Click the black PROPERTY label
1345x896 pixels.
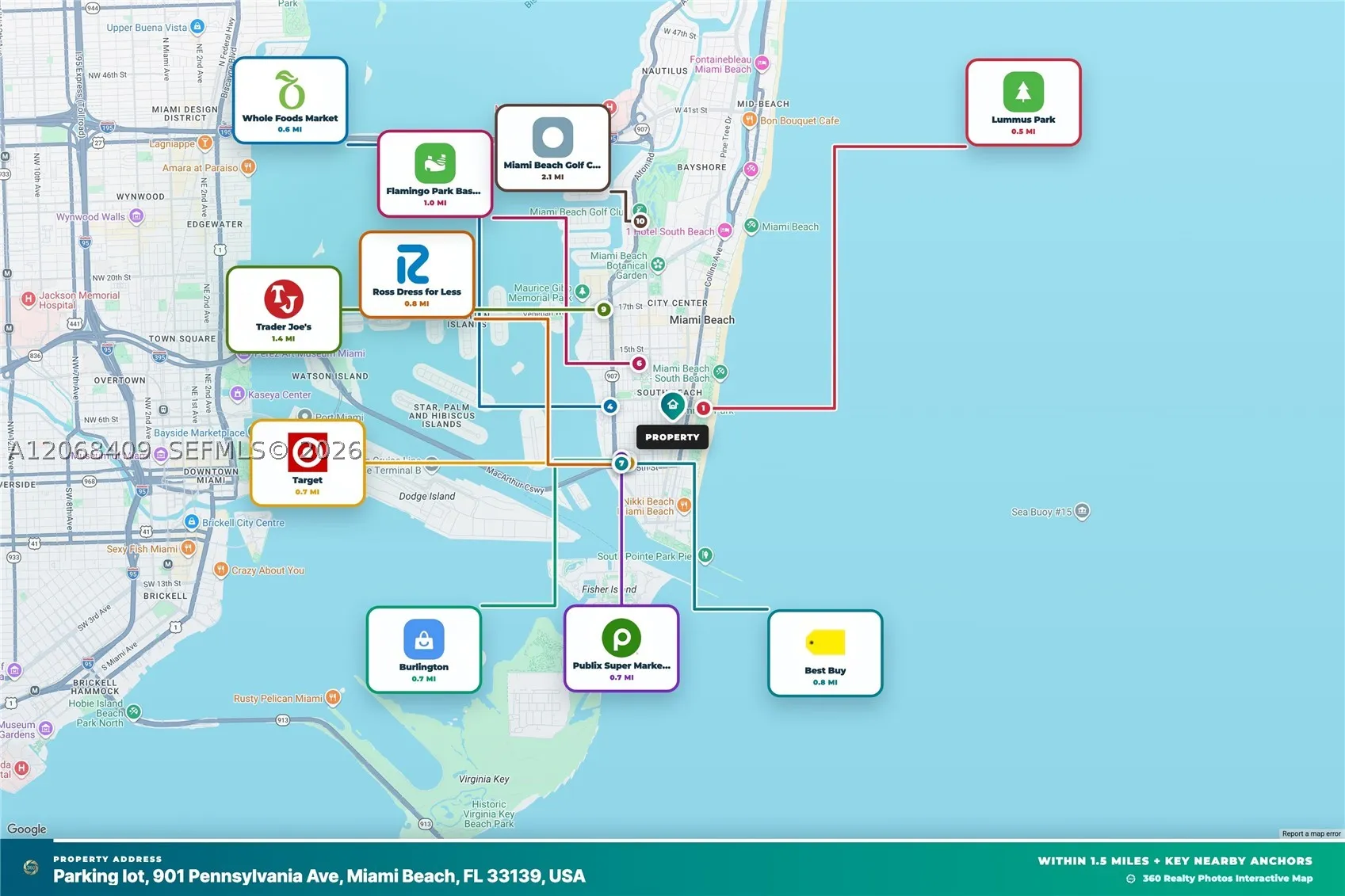(x=672, y=437)
